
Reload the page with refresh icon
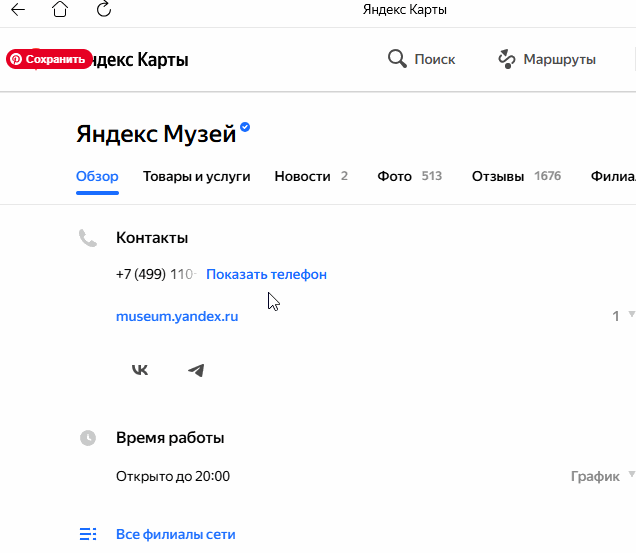[x=104, y=9]
